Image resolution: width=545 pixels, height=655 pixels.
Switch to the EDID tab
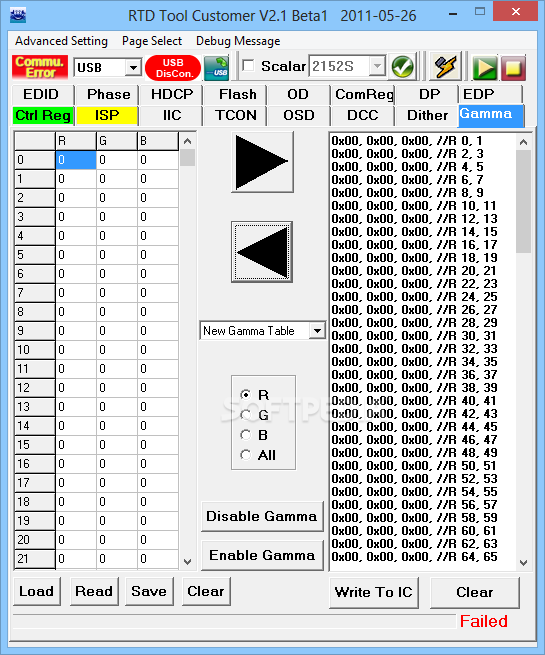41,94
